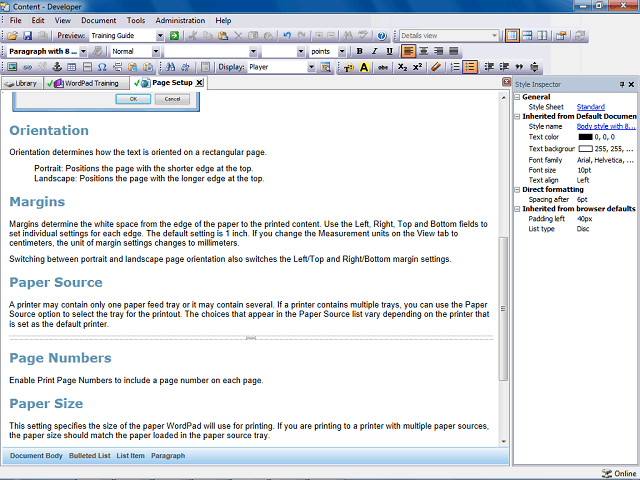Click the text color palette icon
Screen dimensions: 640x480
[349, 67]
